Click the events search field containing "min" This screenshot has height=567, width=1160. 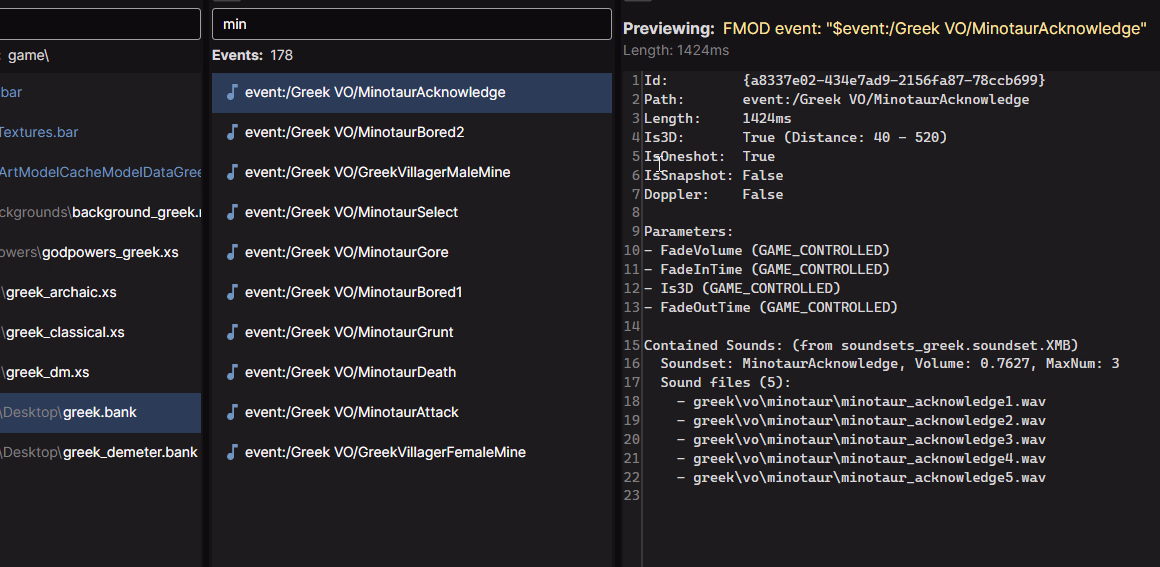[x=411, y=24]
